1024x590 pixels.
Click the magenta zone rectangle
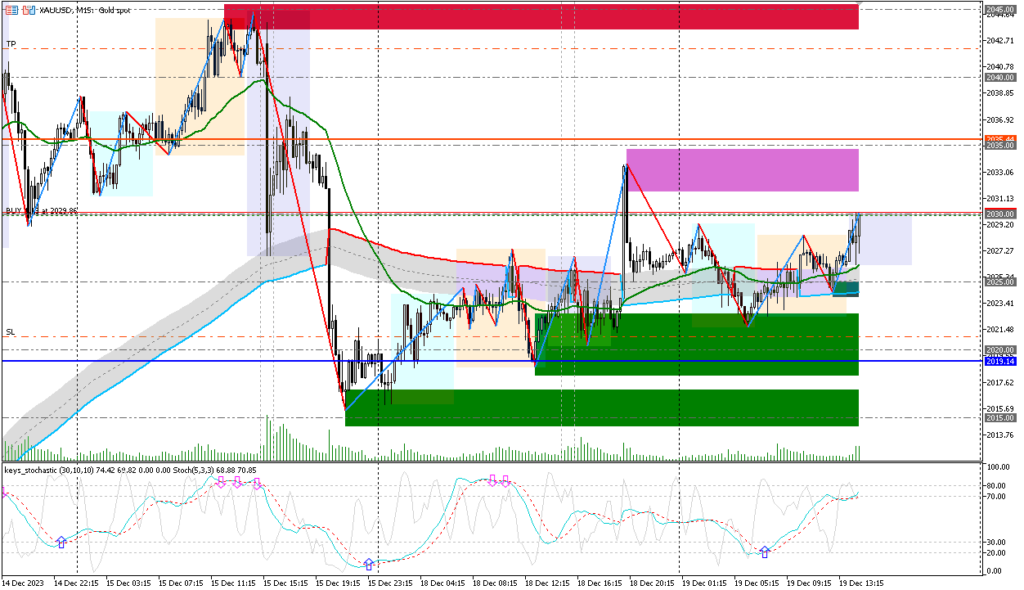(x=742, y=170)
